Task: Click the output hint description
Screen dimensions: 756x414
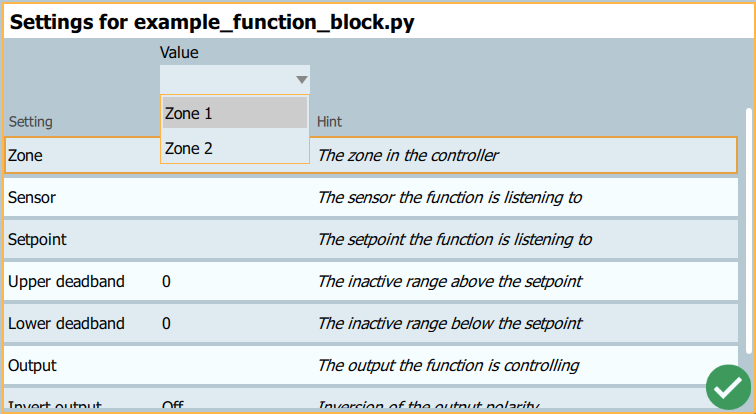Action: (448, 366)
